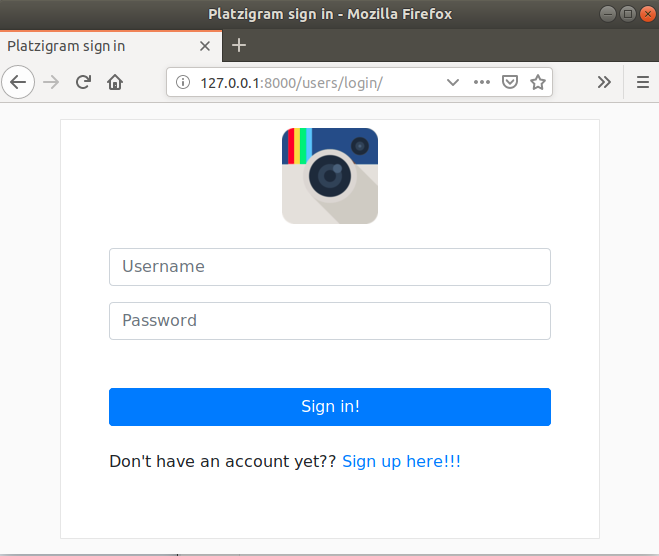The image size is (659, 556).
Task: Open the Firefox hamburger menu
Action: pos(642,82)
